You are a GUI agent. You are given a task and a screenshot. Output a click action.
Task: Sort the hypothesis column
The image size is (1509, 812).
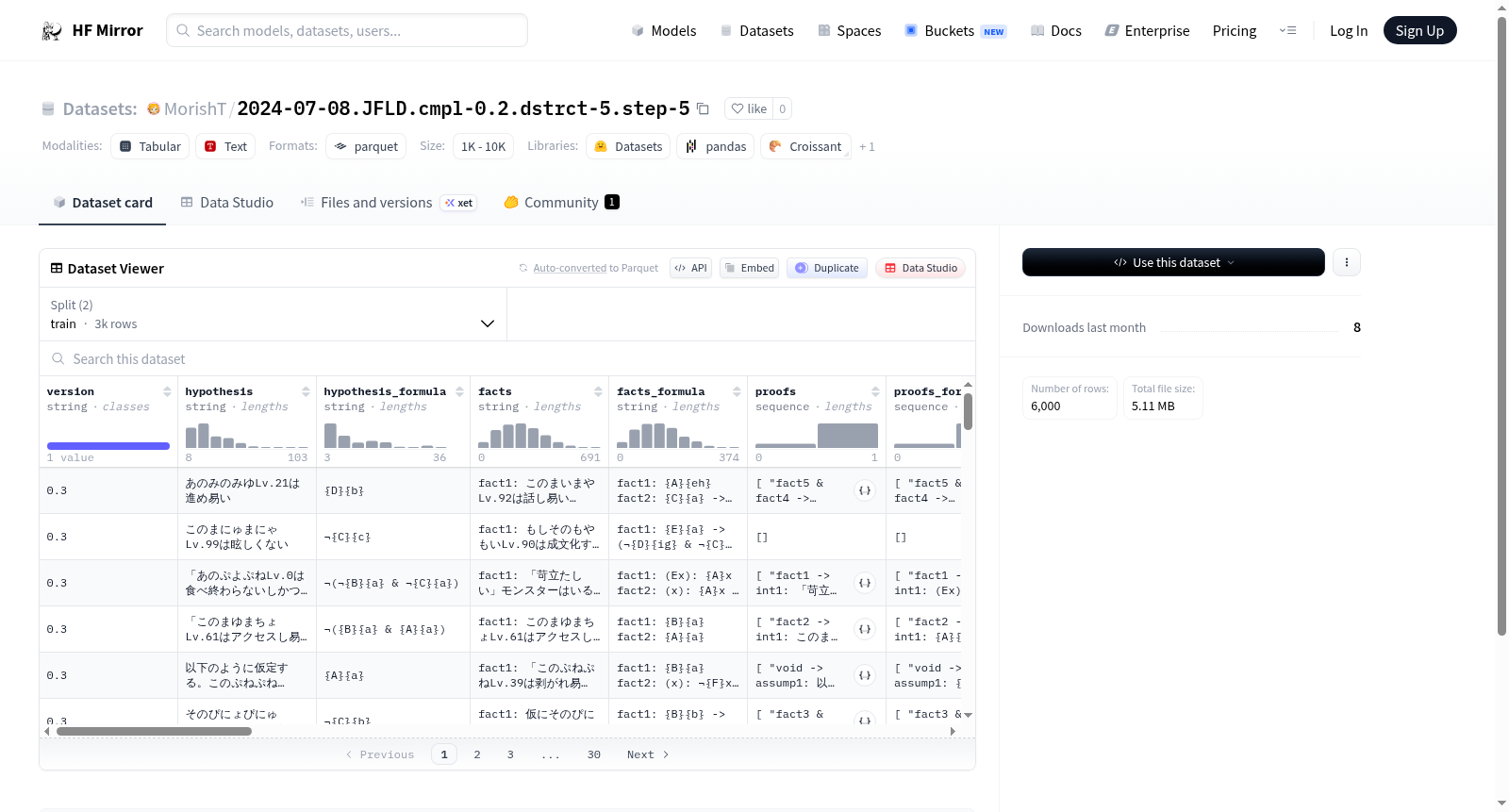[x=306, y=391]
